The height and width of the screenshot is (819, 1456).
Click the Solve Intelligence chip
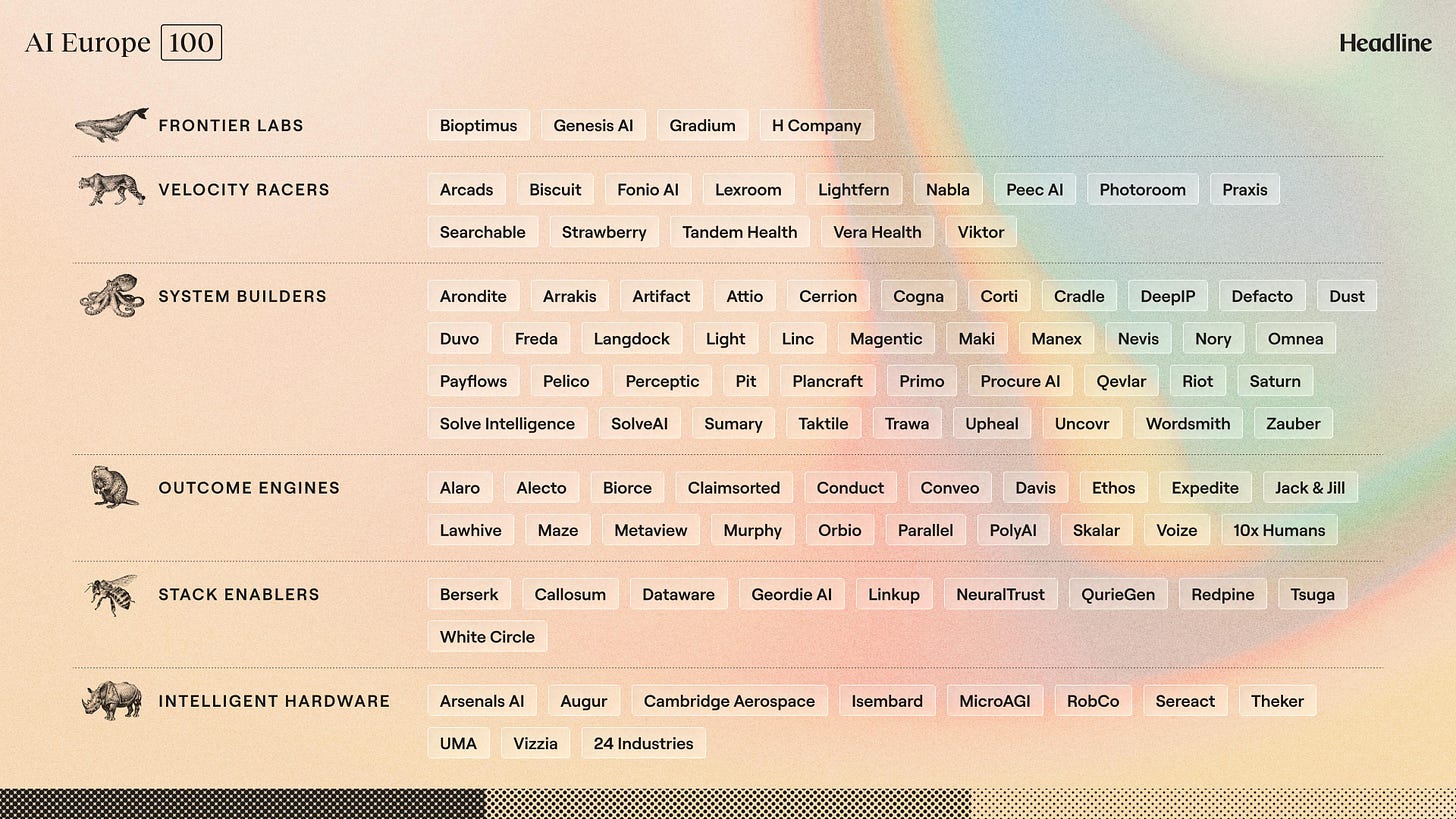point(507,423)
